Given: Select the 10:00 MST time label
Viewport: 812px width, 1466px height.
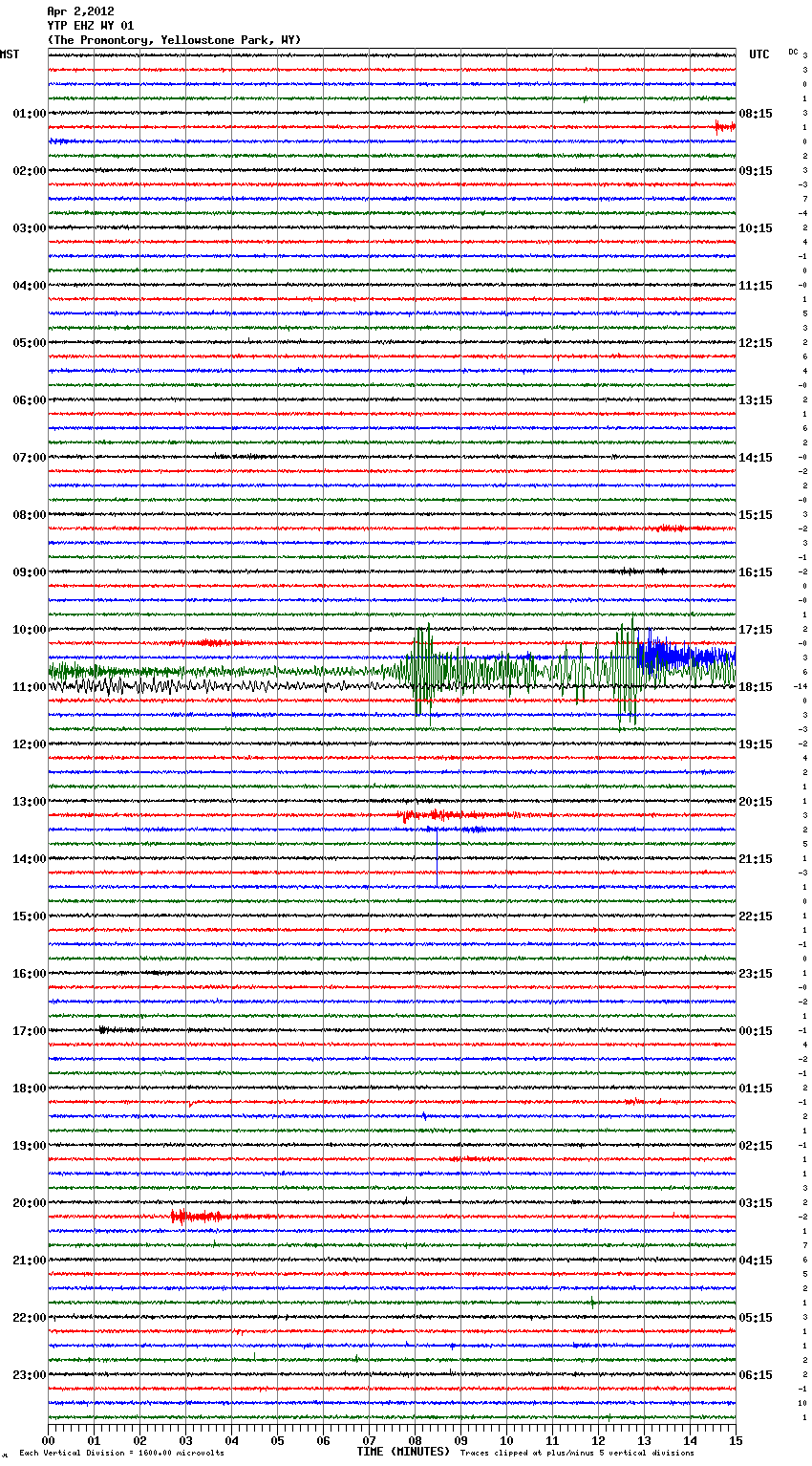Looking at the screenshot, I should (30, 630).
